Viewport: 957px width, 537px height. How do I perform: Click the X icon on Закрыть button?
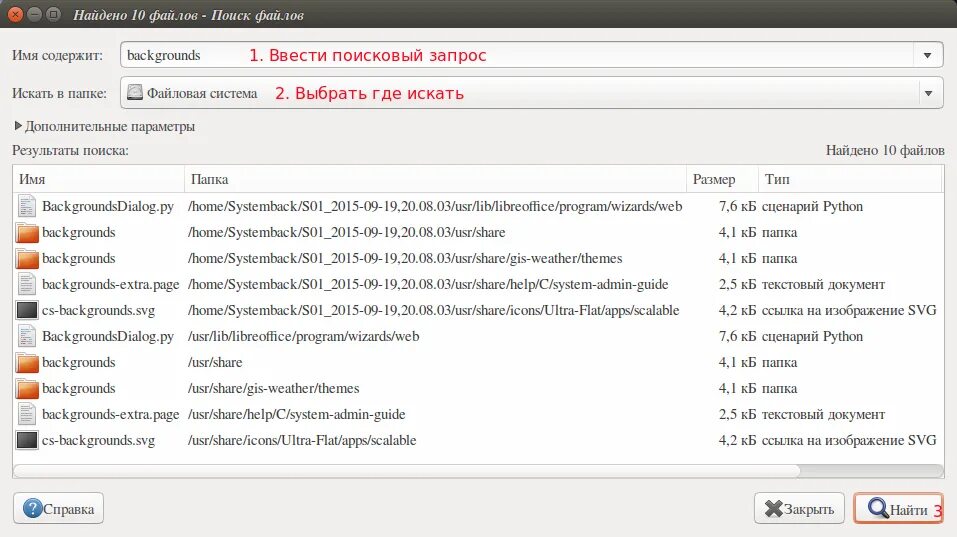773,508
